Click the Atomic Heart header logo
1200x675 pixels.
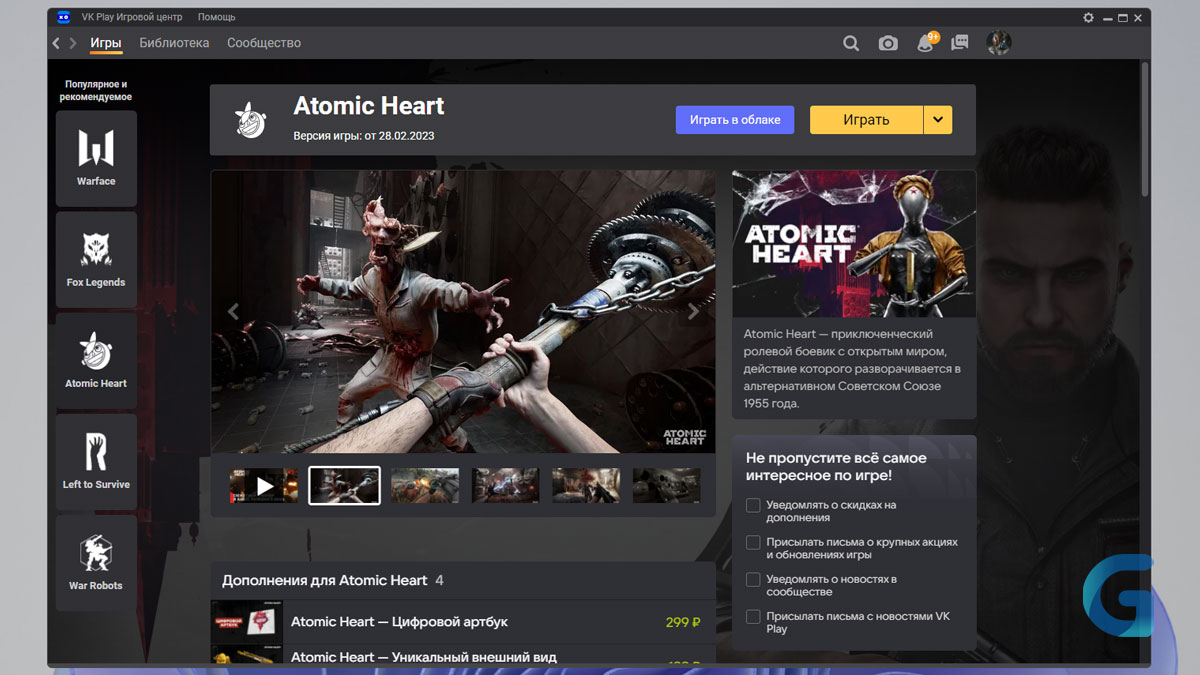[250, 120]
